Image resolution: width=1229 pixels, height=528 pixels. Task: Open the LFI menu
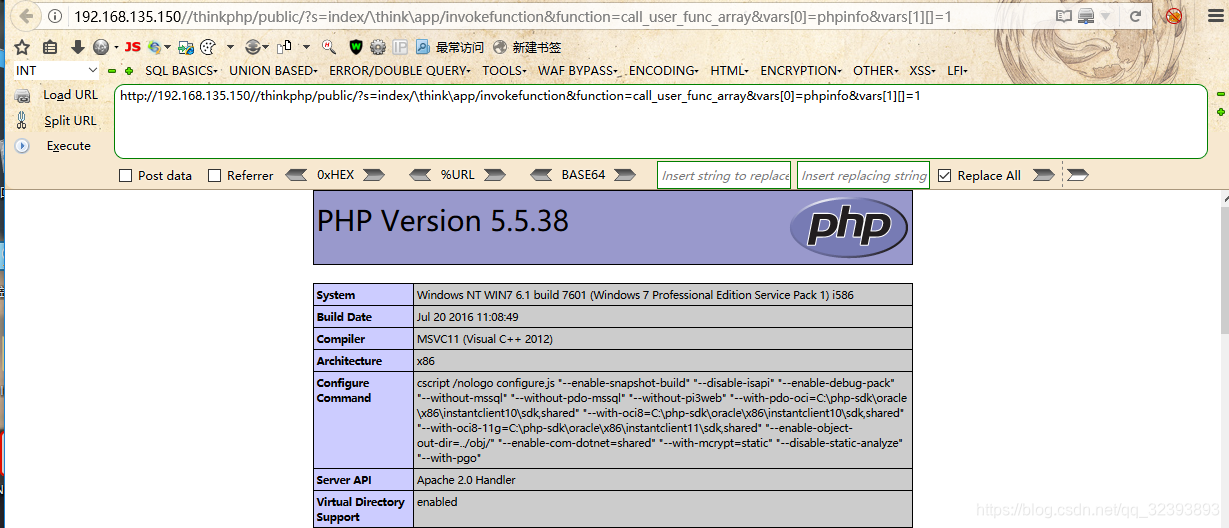coord(957,71)
